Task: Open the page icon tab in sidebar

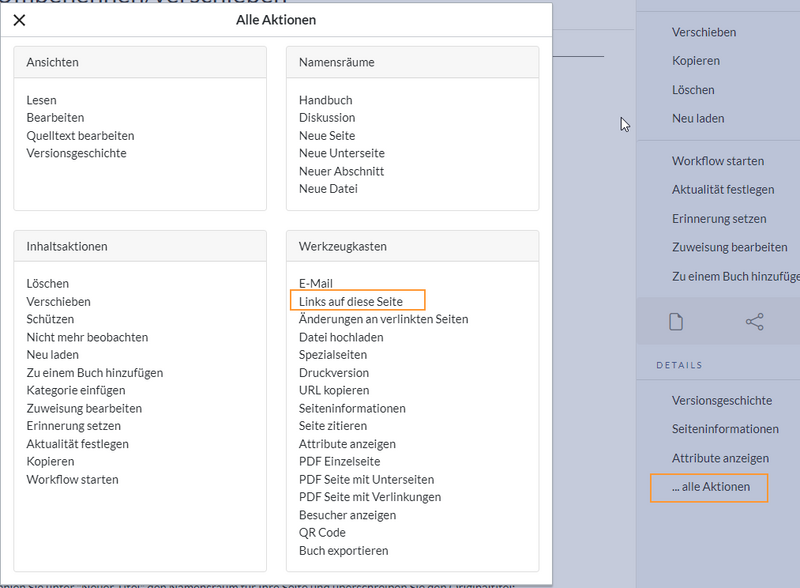Action: click(676, 322)
